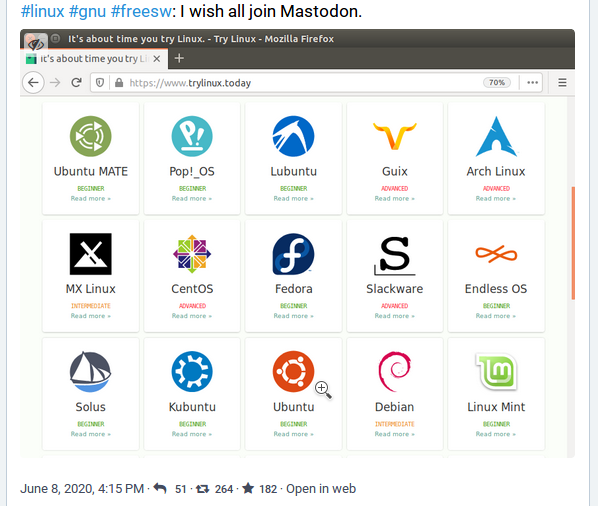Click the padlock site security icon

coord(119,83)
